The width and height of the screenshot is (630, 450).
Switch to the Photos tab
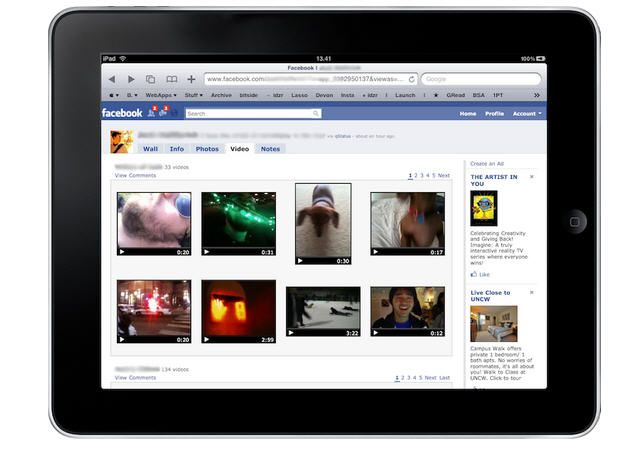coord(207,149)
